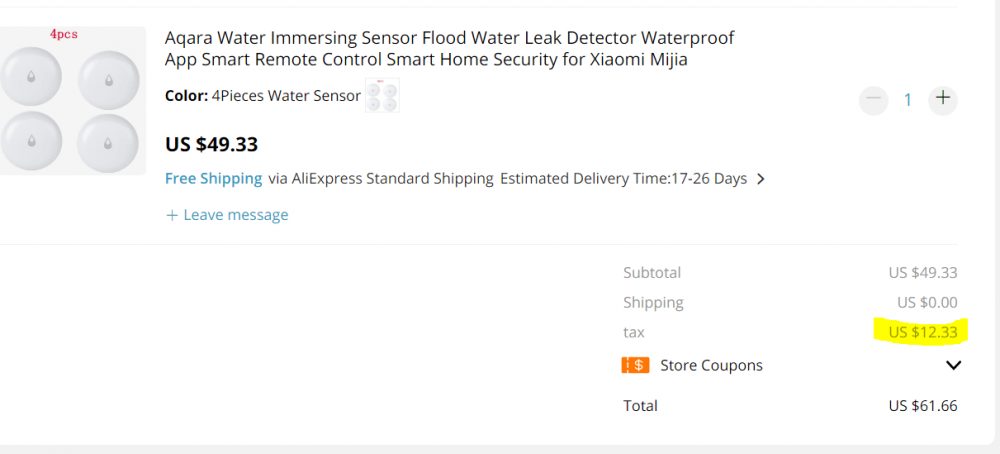Click the highlighted tax amount US $12.33
Viewport: 1000px width, 454px height.
coord(922,332)
